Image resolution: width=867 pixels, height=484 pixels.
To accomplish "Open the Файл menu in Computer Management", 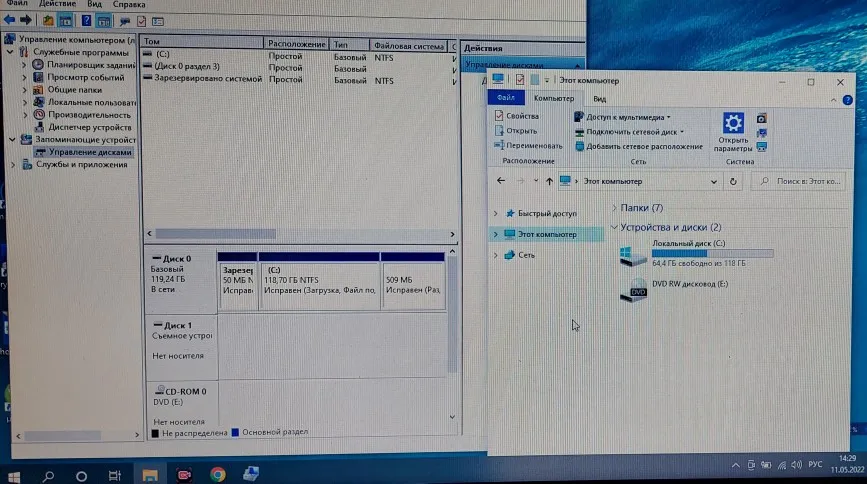I will [17, 4].
